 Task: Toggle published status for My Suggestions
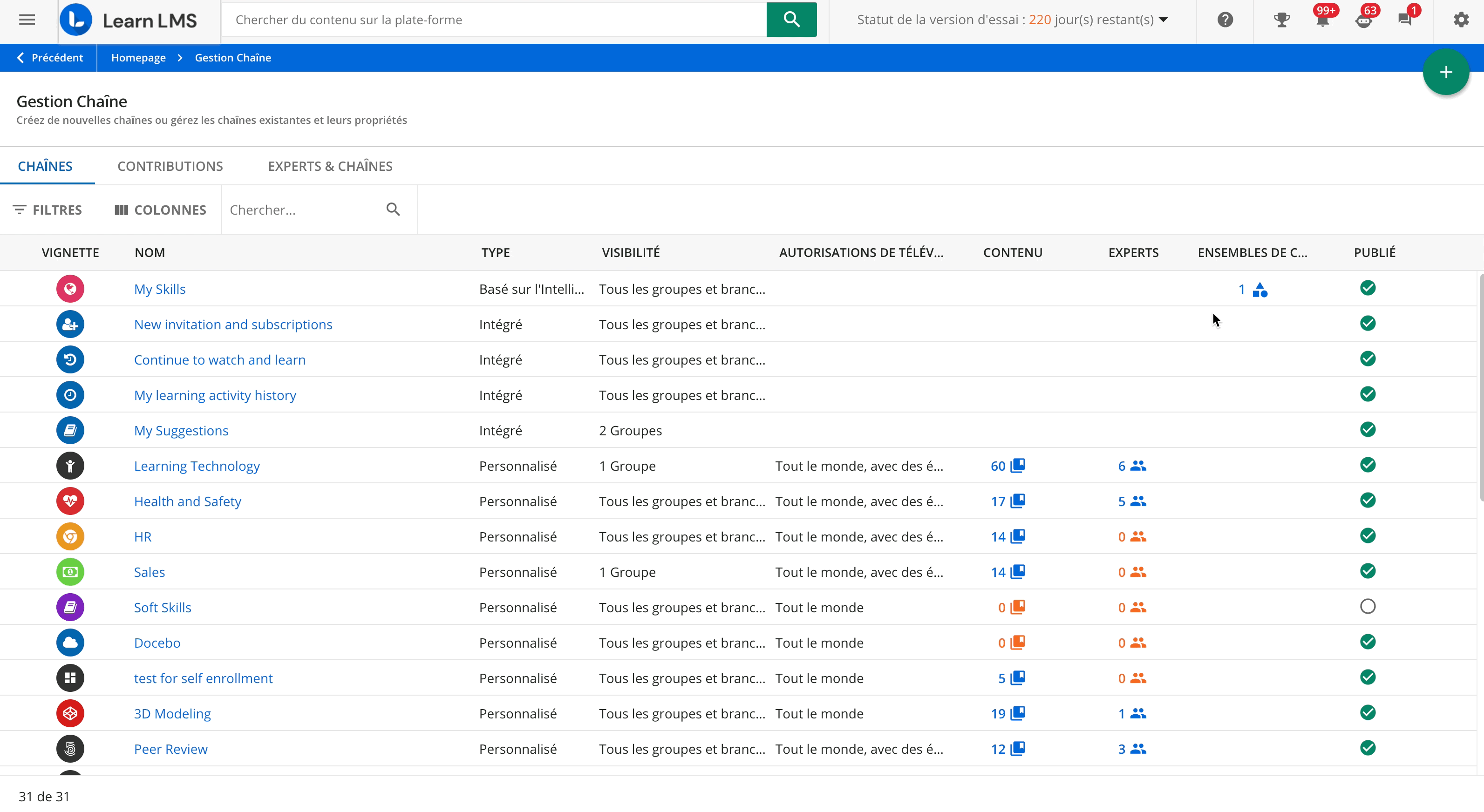click(x=1368, y=429)
